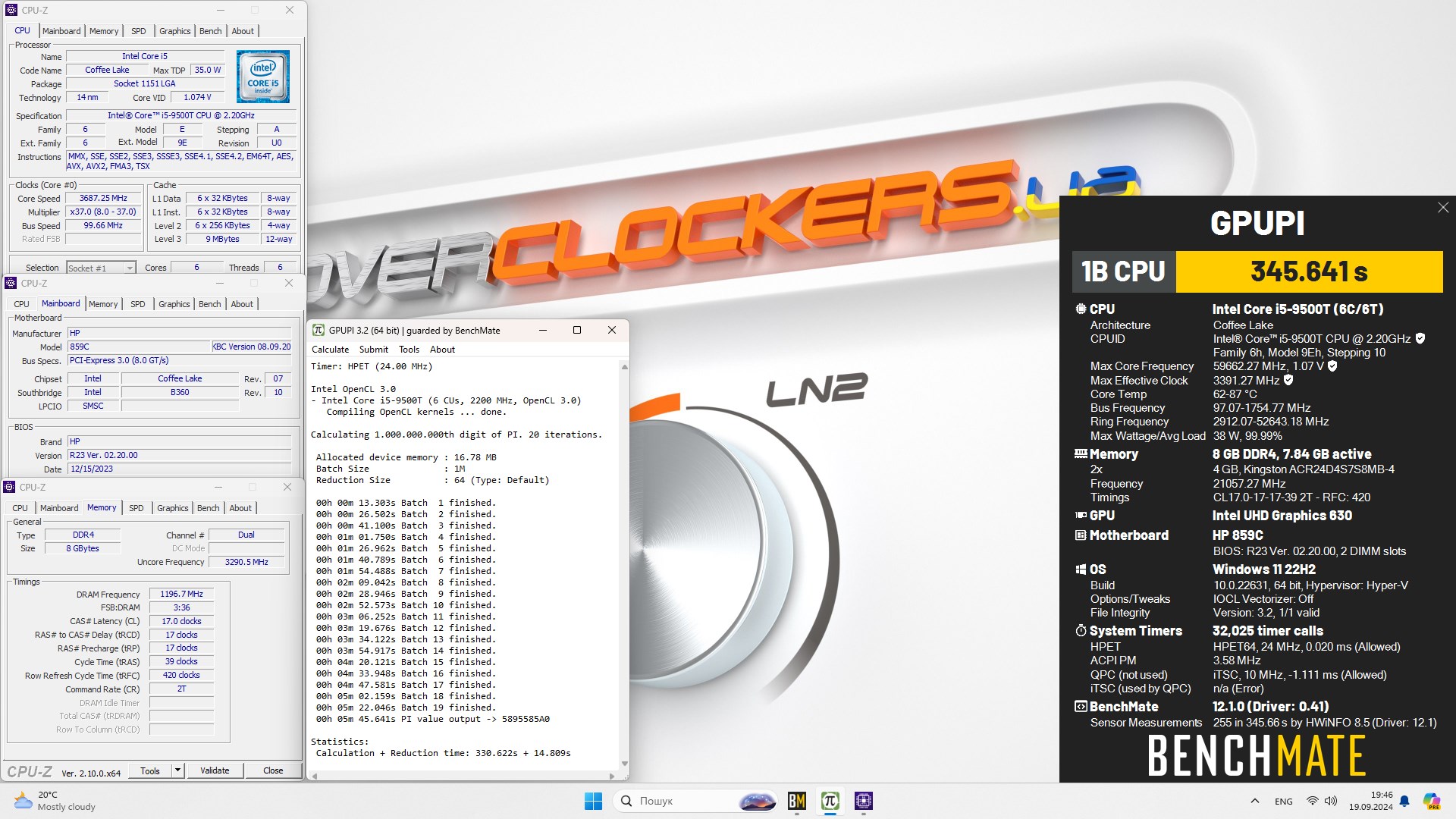Click the Uncore Frequency value 3290.5 MHz
The height and width of the screenshot is (819, 1456).
pyautogui.click(x=246, y=562)
